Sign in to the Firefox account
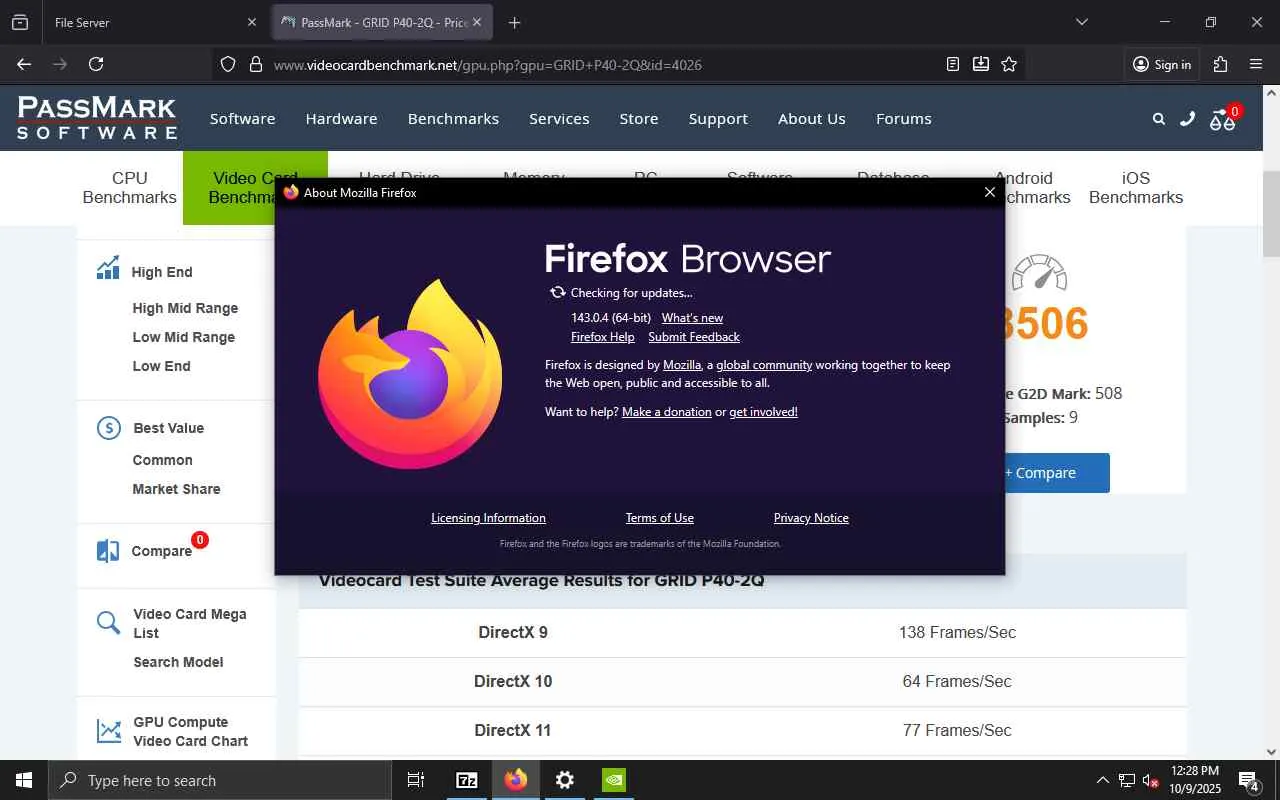Screen dimensions: 1280x800 (1162, 64)
